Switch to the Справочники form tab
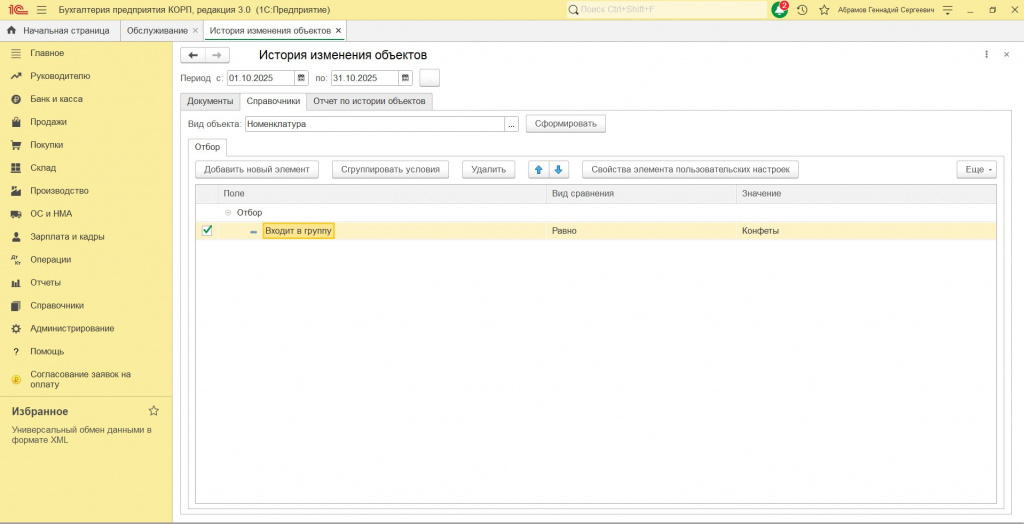 pyautogui.click(x=273, y=101)
